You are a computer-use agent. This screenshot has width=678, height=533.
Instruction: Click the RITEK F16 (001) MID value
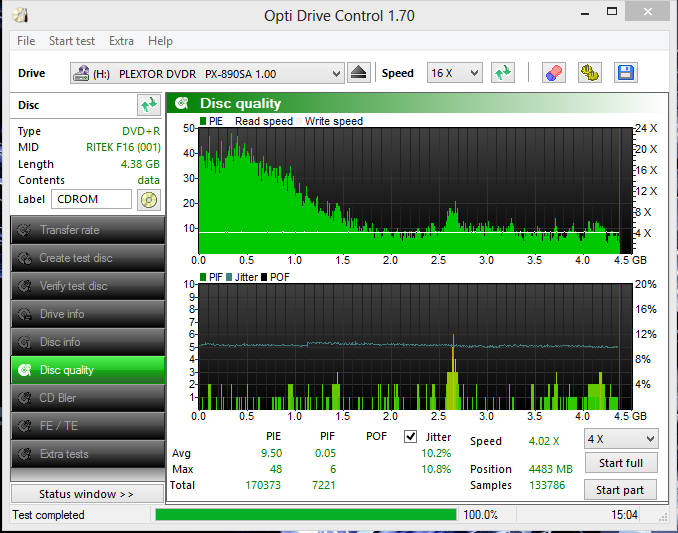coord(123,147)
